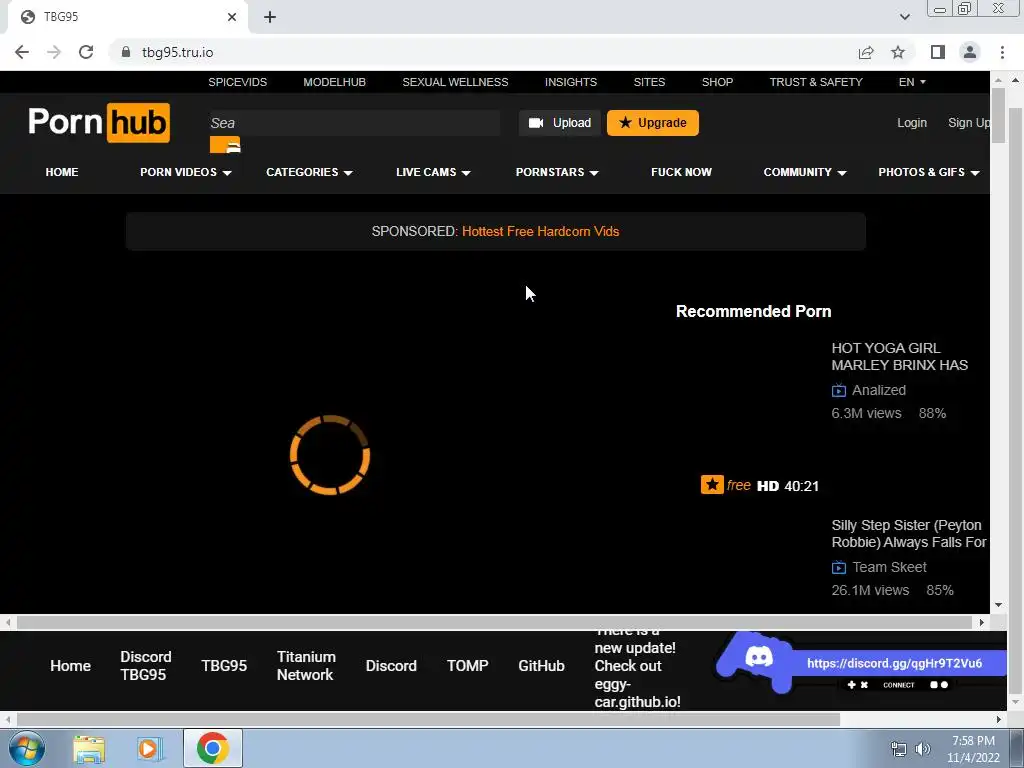Expand the PHOTOS & GIFS dropdown
This screenshot has height=768, width=1024.
(x=928, y=172)
